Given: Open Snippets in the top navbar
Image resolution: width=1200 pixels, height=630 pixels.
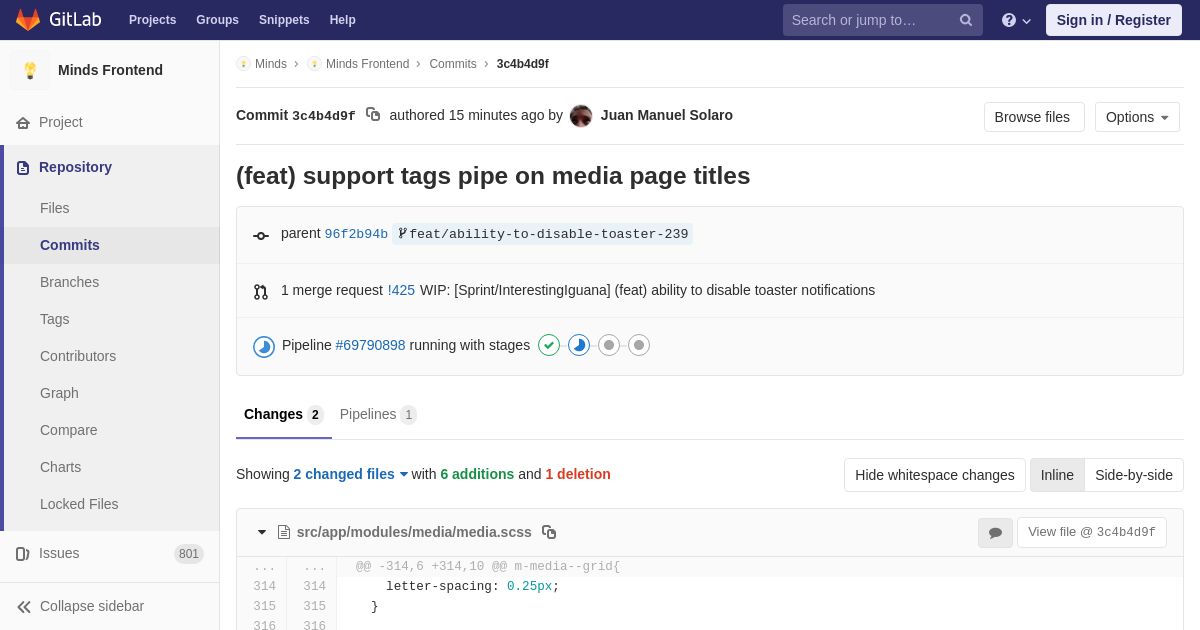Looking at the screenshot, I should (284, 20).
